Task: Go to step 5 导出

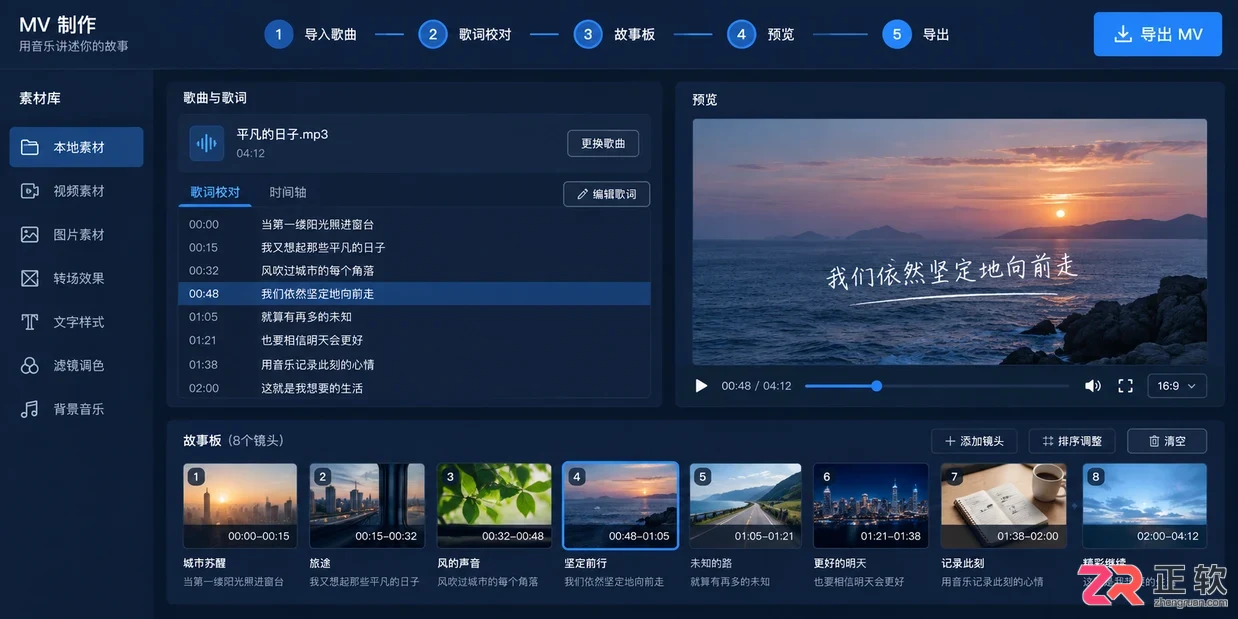Action: [x=916, y=34]
